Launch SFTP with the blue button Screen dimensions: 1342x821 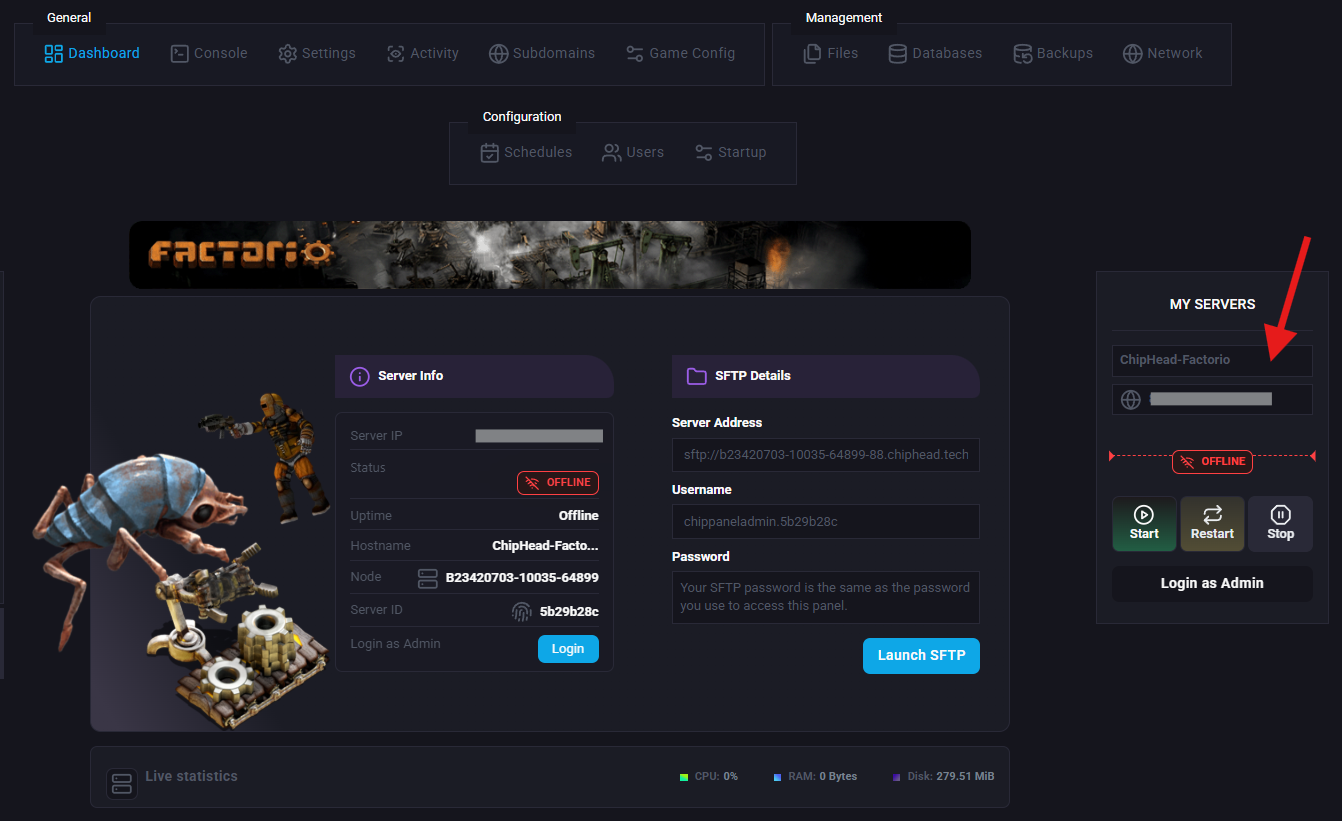(x=921, y=656)
